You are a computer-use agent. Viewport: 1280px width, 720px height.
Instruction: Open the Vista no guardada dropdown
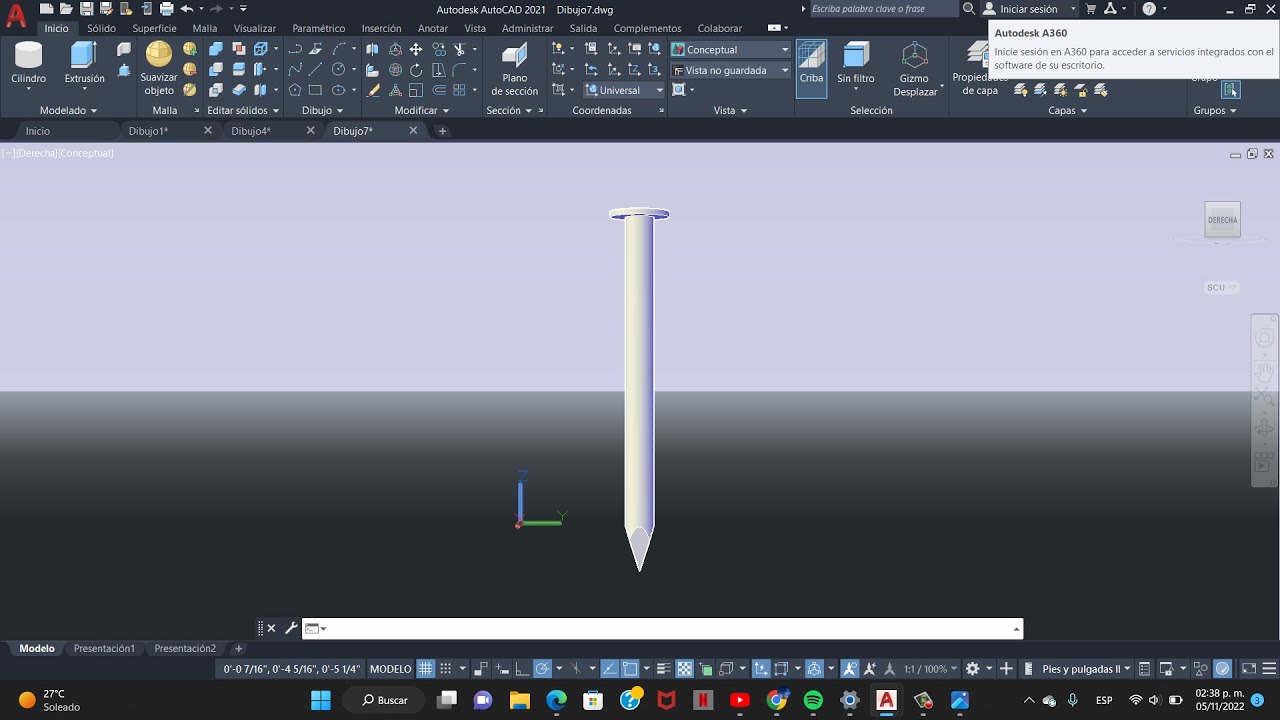pyautogui.click(x=731, y=70)
